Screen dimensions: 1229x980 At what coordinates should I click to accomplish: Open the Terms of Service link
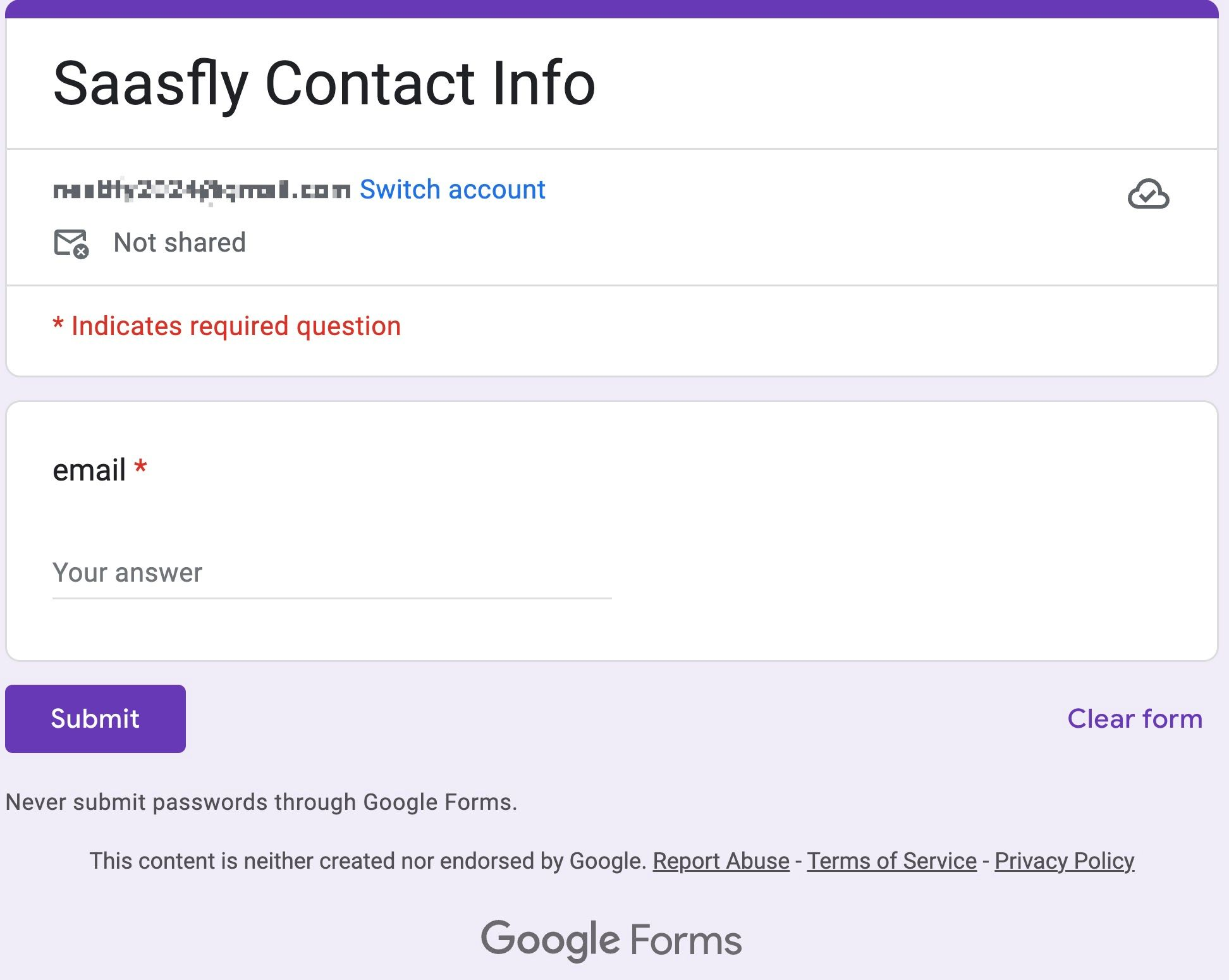pyautogui.click(x=891, y=861)
